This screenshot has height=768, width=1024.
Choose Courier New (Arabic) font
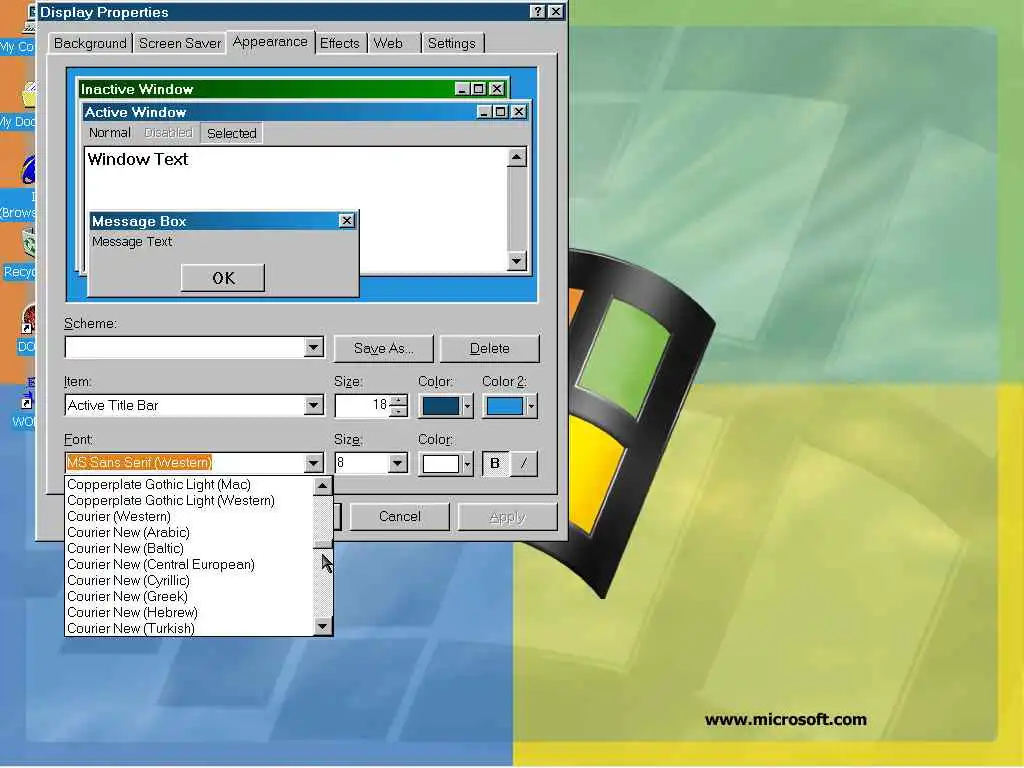[189, 532]
